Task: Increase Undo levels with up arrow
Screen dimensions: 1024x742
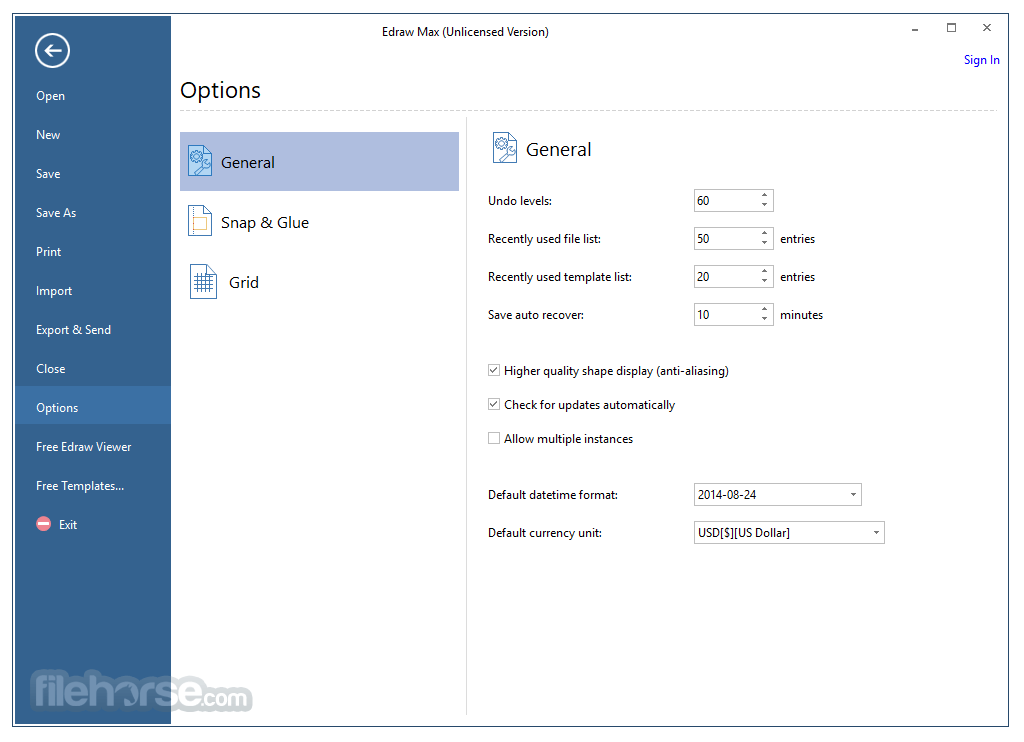Action: point(764,195)
